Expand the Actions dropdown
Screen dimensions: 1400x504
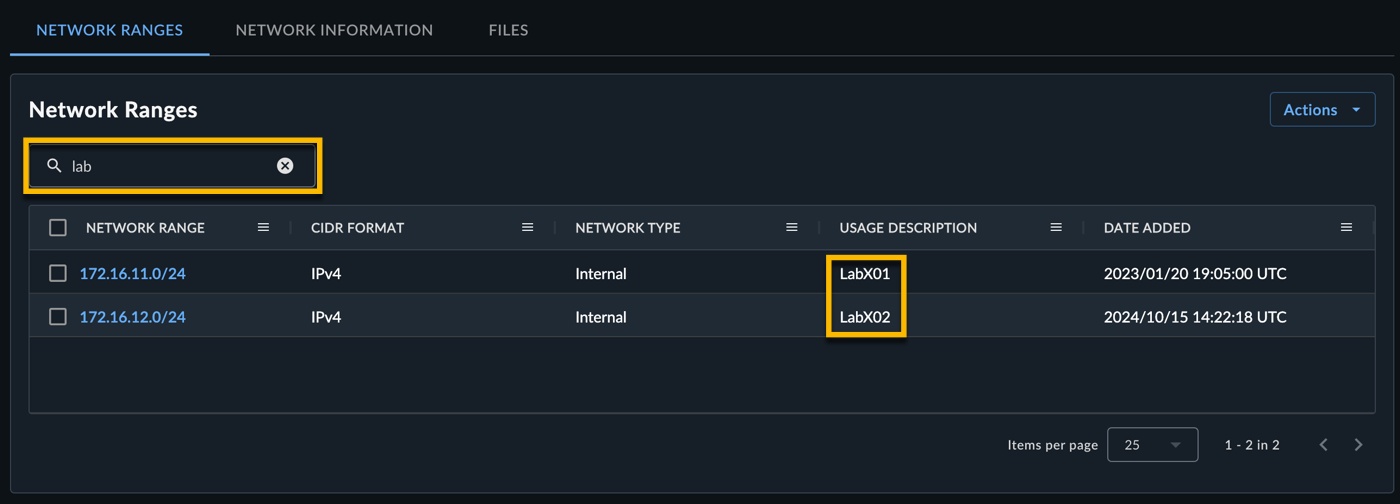tap(1322, 110)
